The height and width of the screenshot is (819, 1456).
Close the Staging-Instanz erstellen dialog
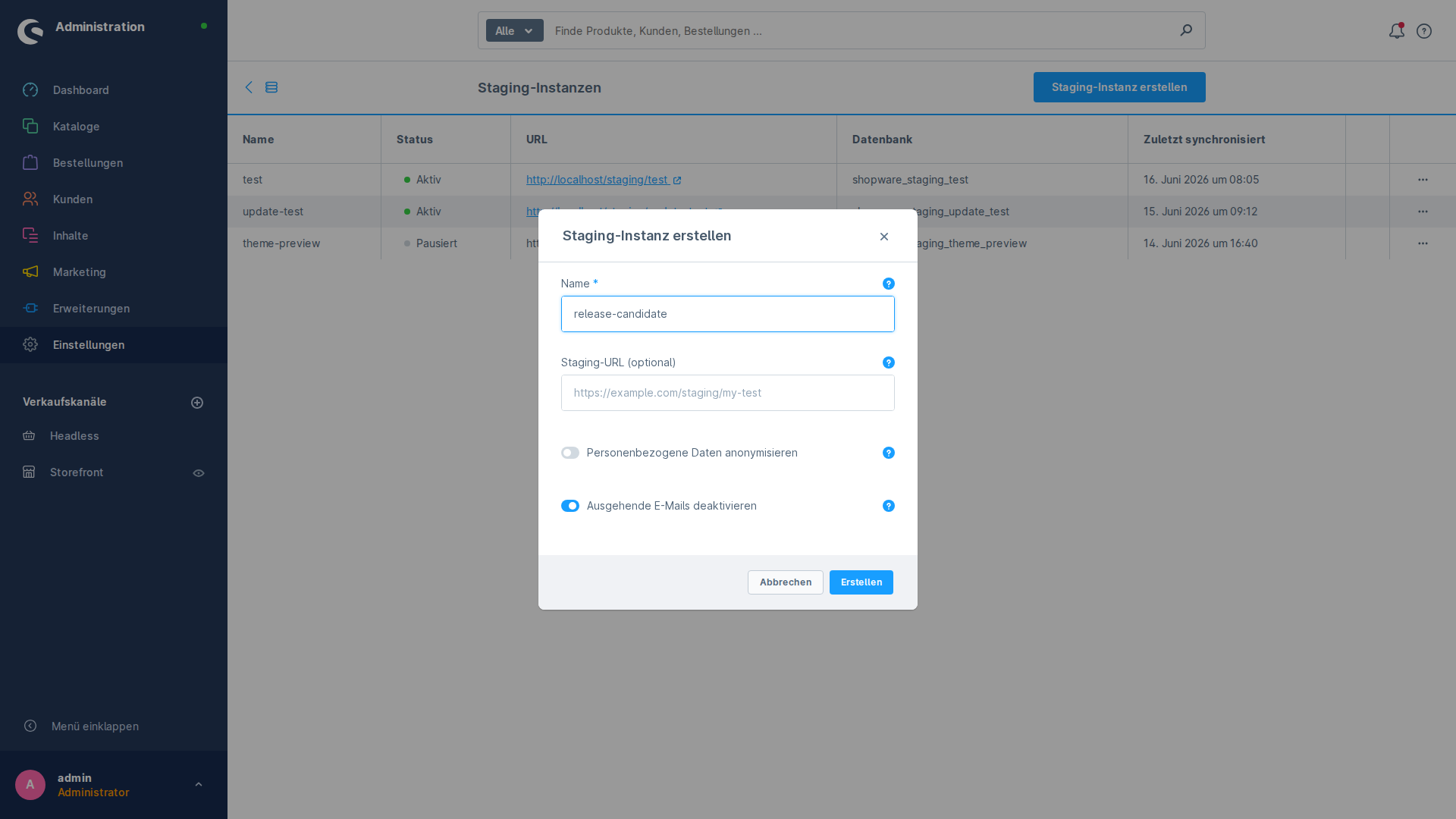click(x=884, y=237)
